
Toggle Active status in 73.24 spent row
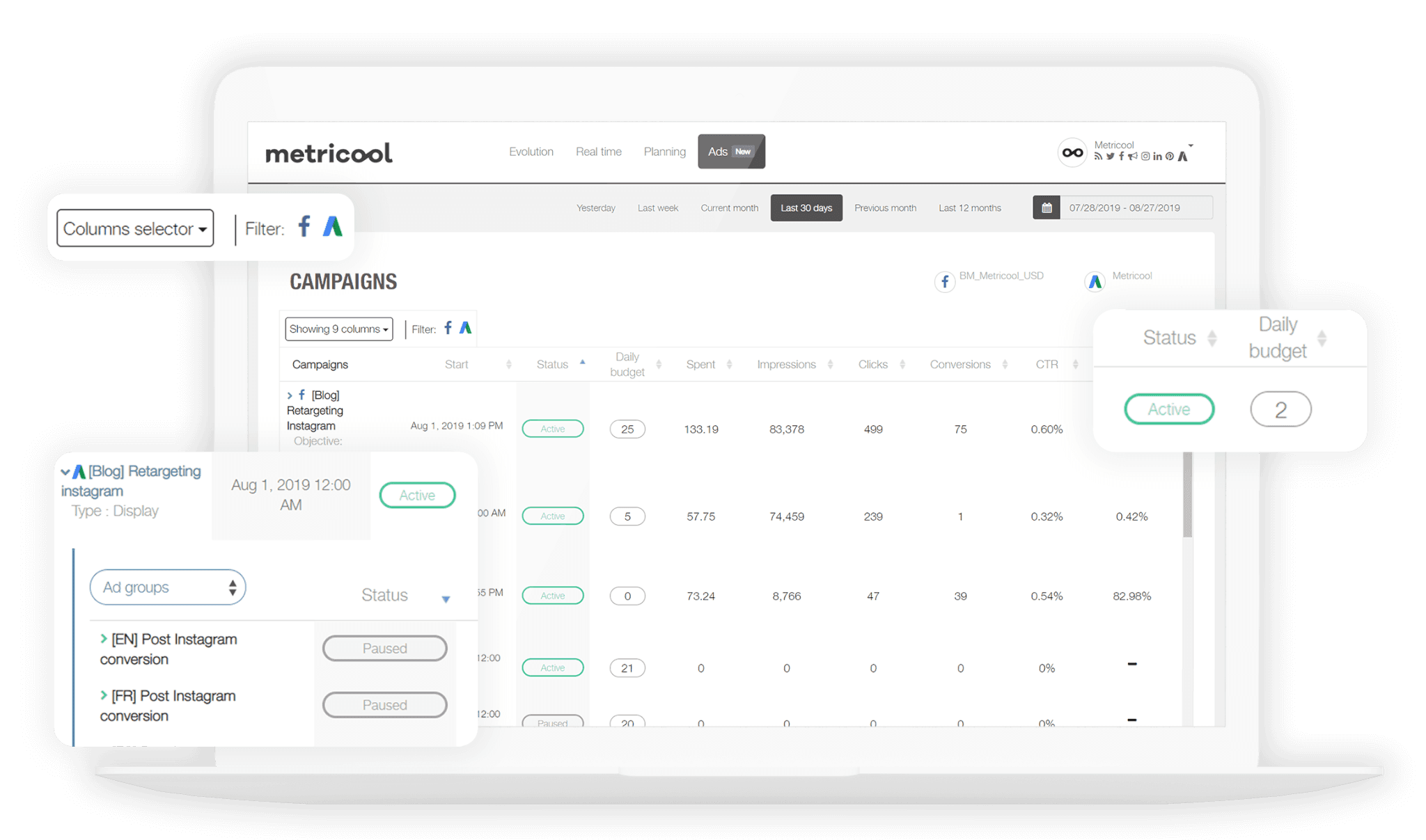click(553, 596)
